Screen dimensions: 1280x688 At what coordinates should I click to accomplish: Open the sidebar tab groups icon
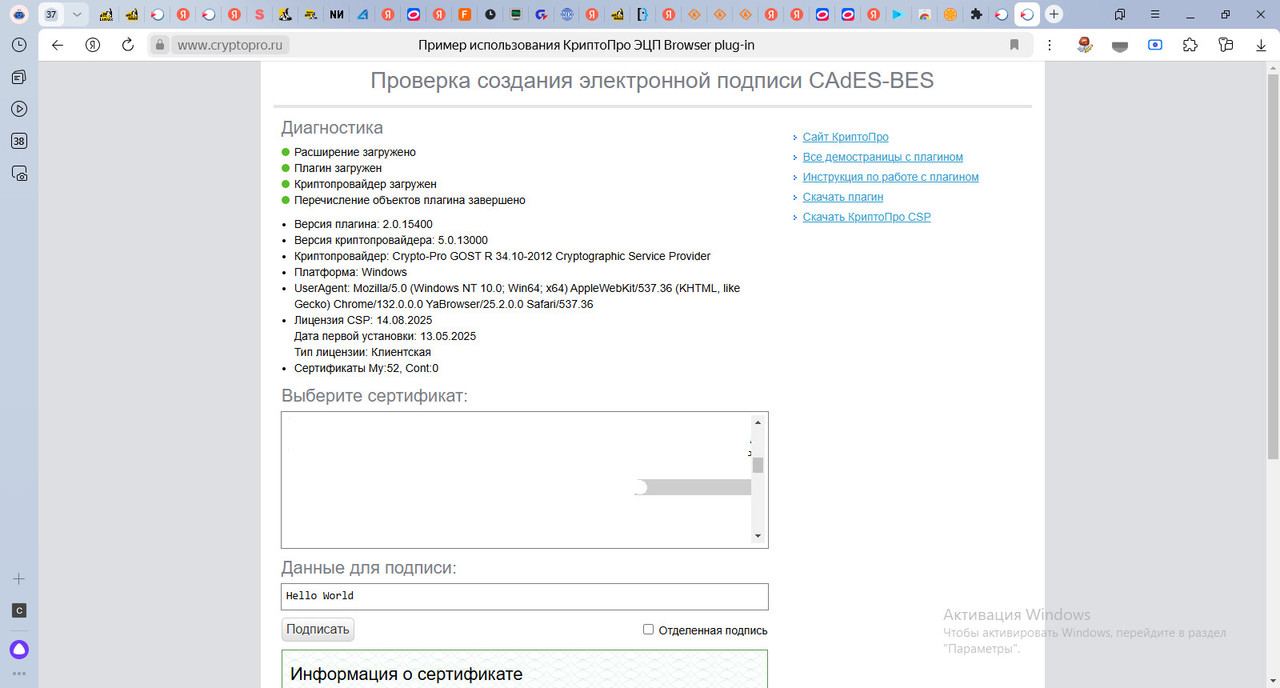[19, 77]
